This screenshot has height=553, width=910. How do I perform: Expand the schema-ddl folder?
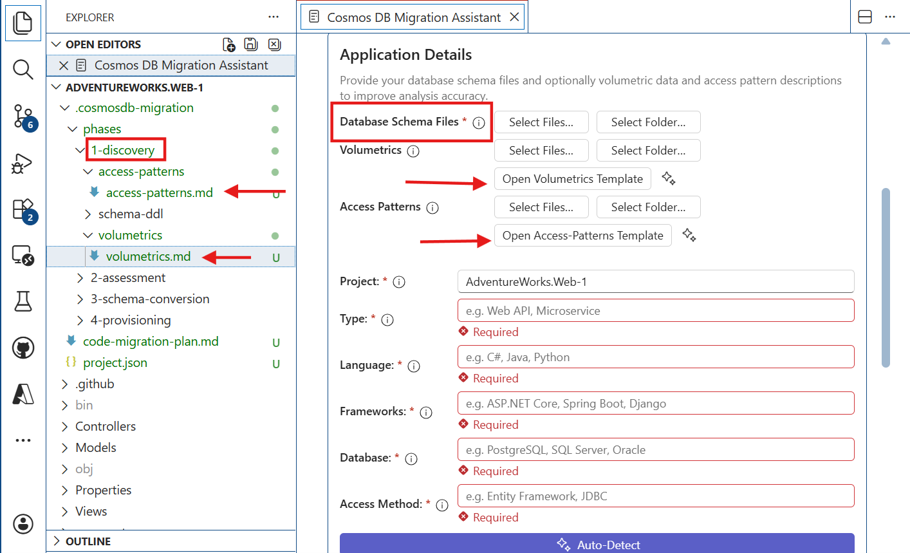(88, 214)
